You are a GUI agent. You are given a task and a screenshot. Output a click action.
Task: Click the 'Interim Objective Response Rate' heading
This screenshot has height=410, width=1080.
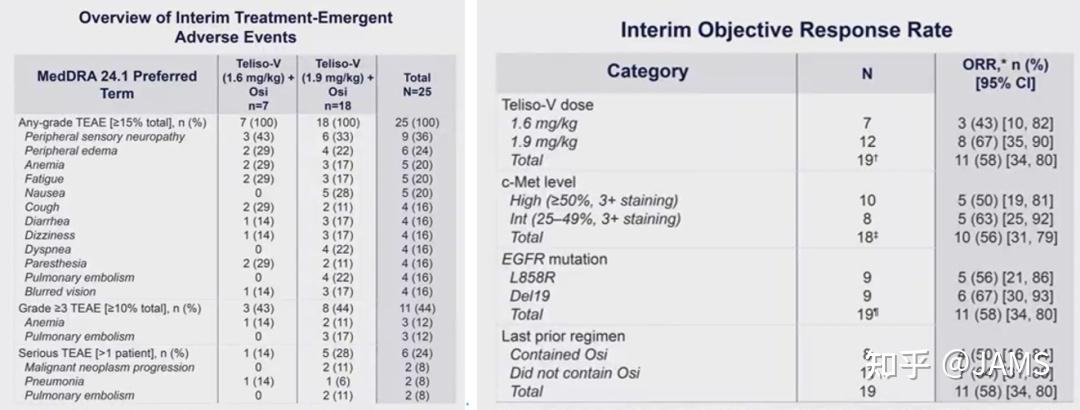(786, 29)
